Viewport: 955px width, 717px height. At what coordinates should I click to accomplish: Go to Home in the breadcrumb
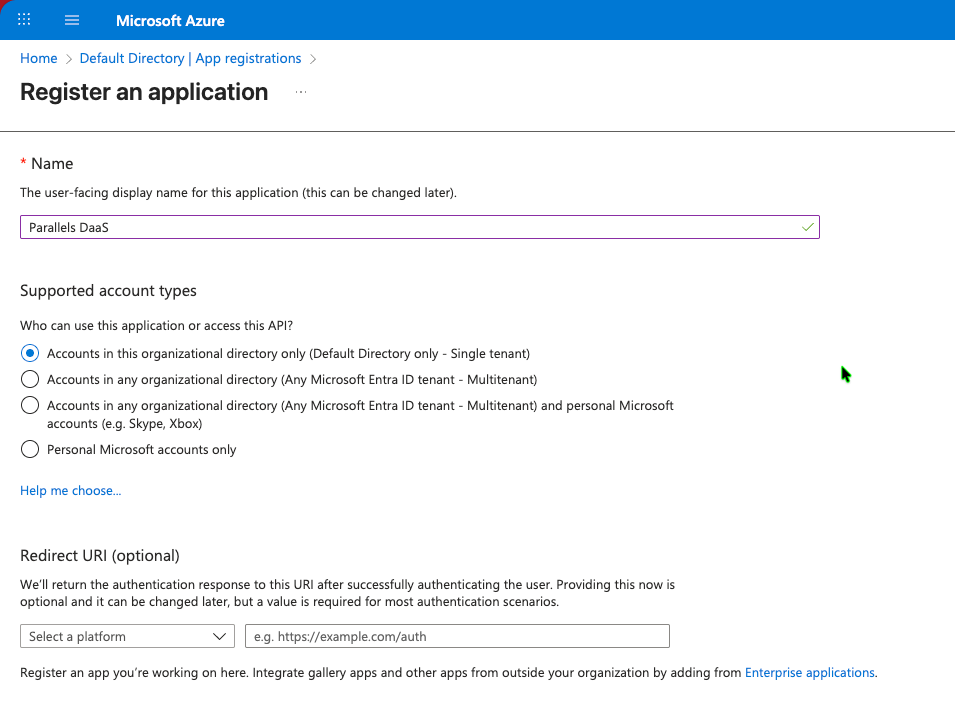click(38, 59)
